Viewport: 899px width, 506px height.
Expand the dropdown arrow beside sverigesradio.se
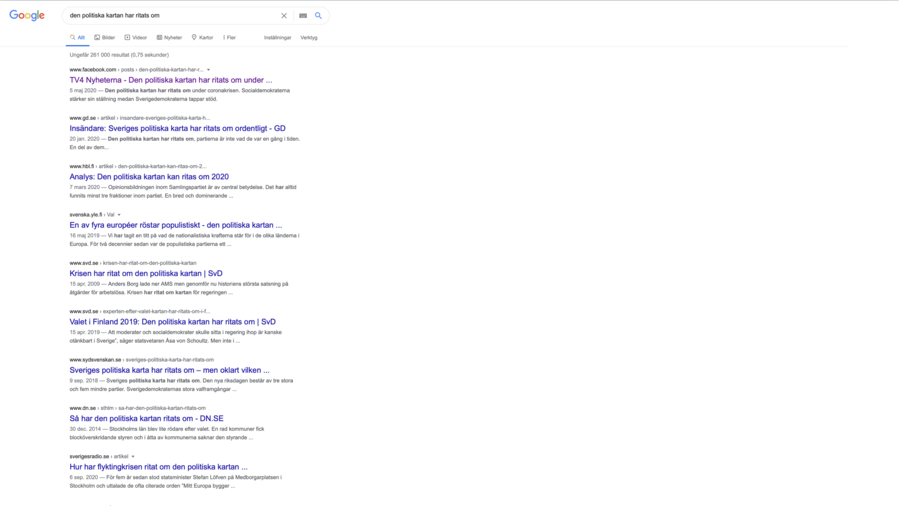pyautogui.click(x=133, y=456)
